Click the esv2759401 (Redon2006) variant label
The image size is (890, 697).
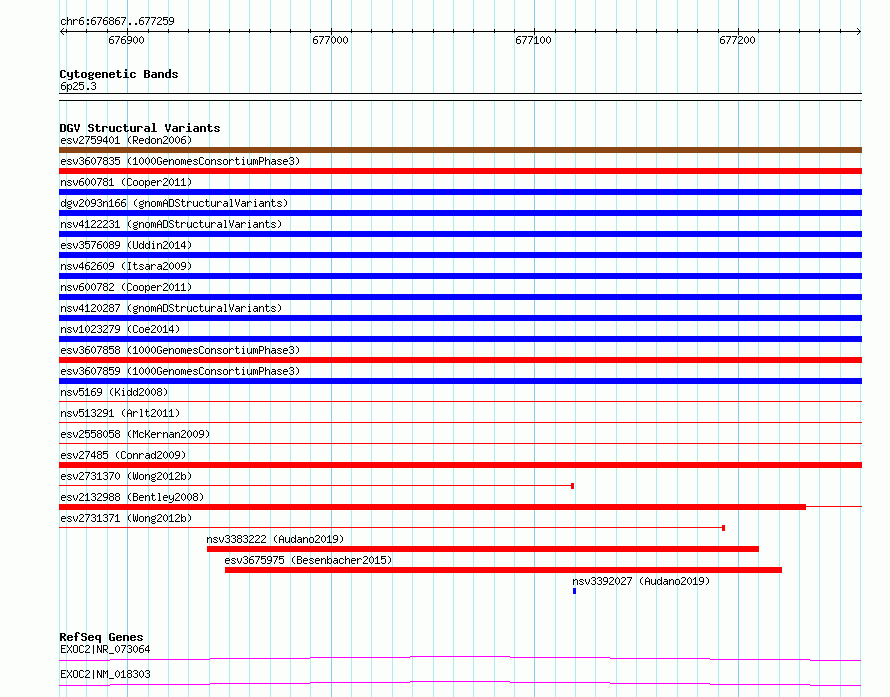126,140
